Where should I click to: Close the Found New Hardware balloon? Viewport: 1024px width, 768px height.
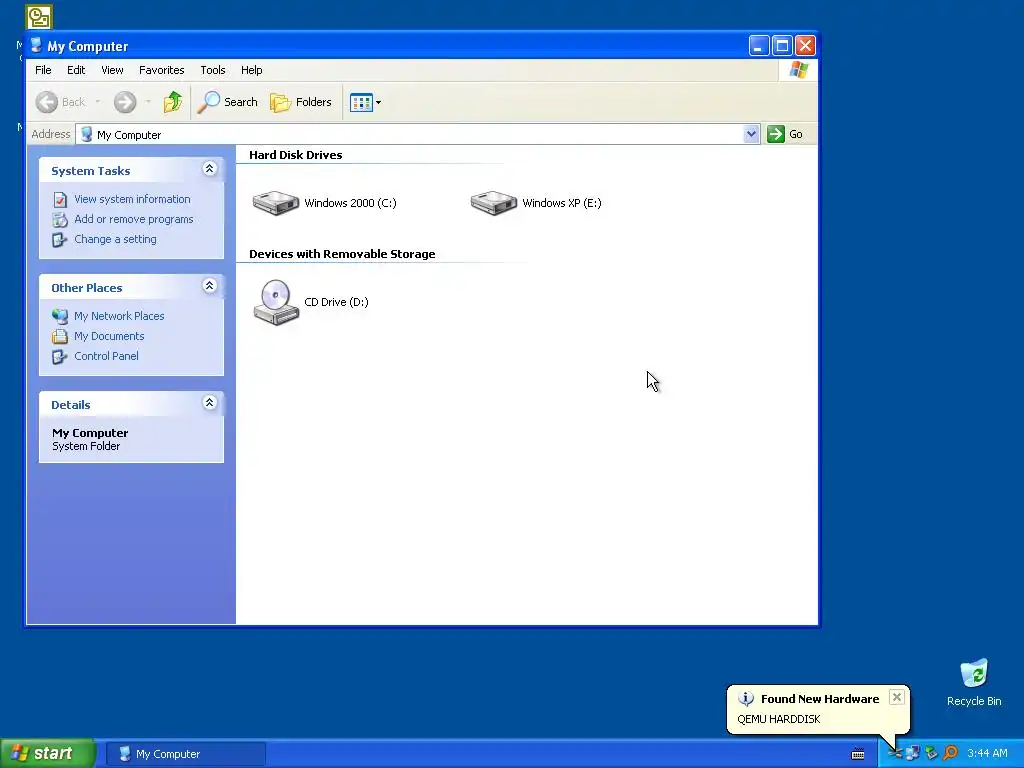coord(897,697)
